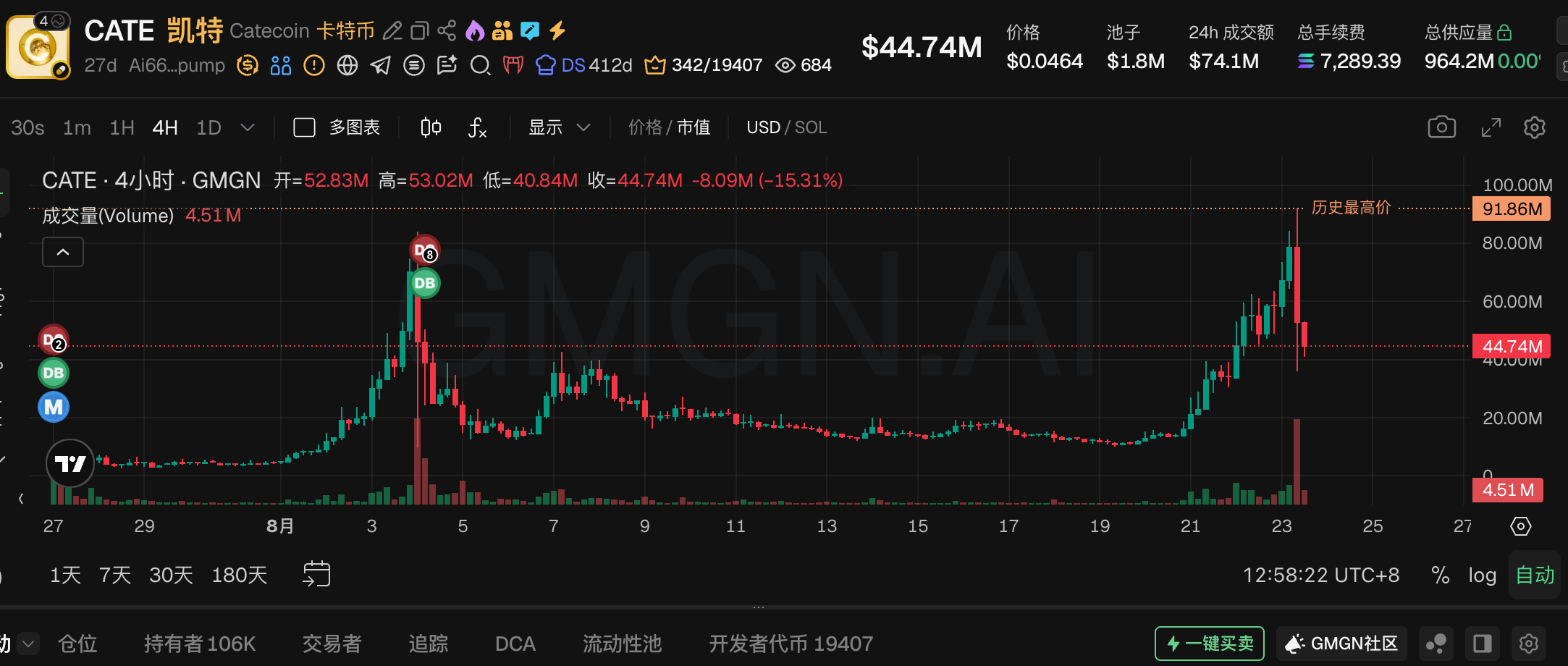Set chart currency to SOL
Image resolution: width=1568 pixels, height=666 pixels.
click(x=811, y=128)
